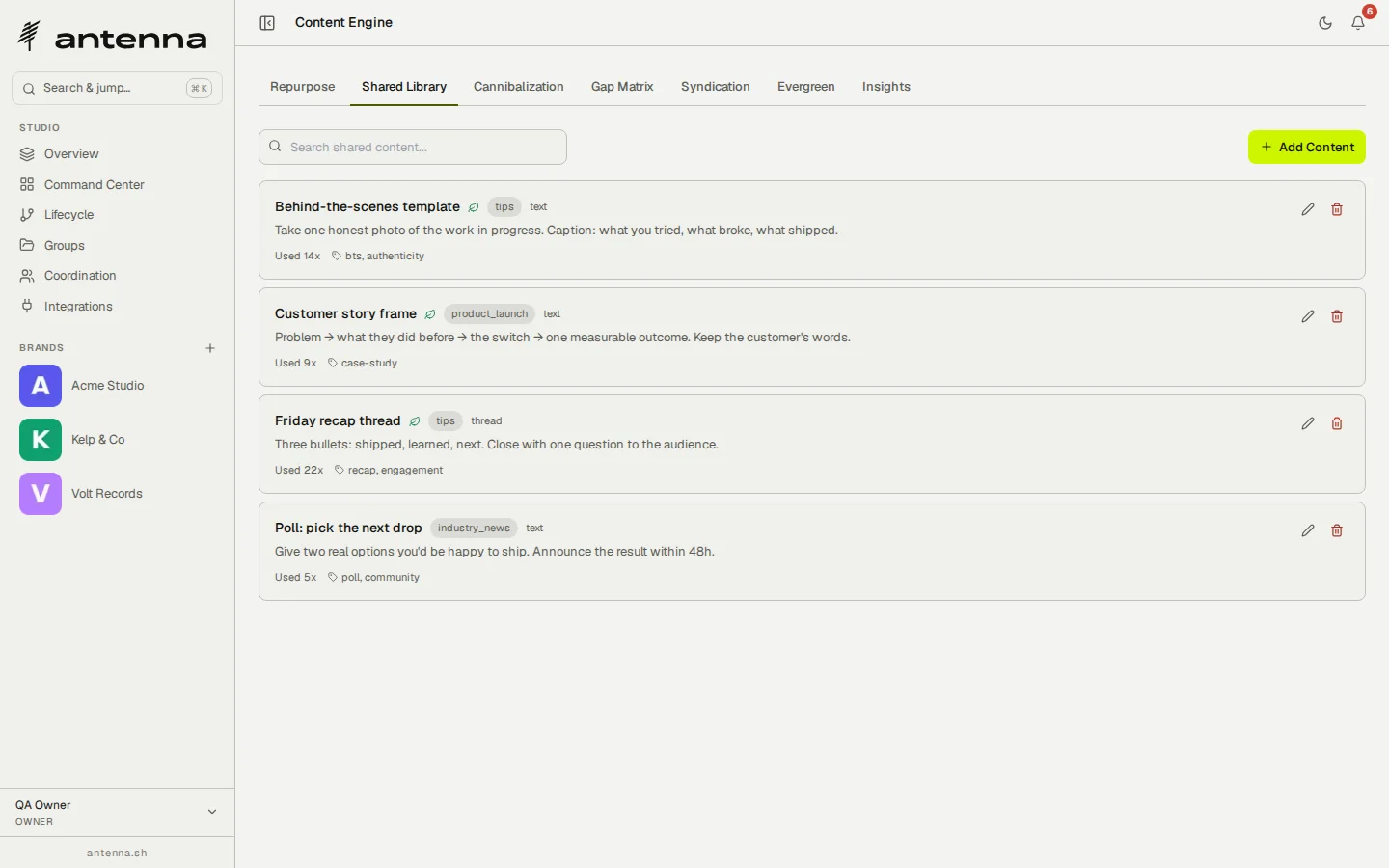Image resolution: width=1389 pixels, height=868 pixels.
Task: Edit Customer story frame pencil icon
Action: pyautogui.click(x=1308, y=316)
